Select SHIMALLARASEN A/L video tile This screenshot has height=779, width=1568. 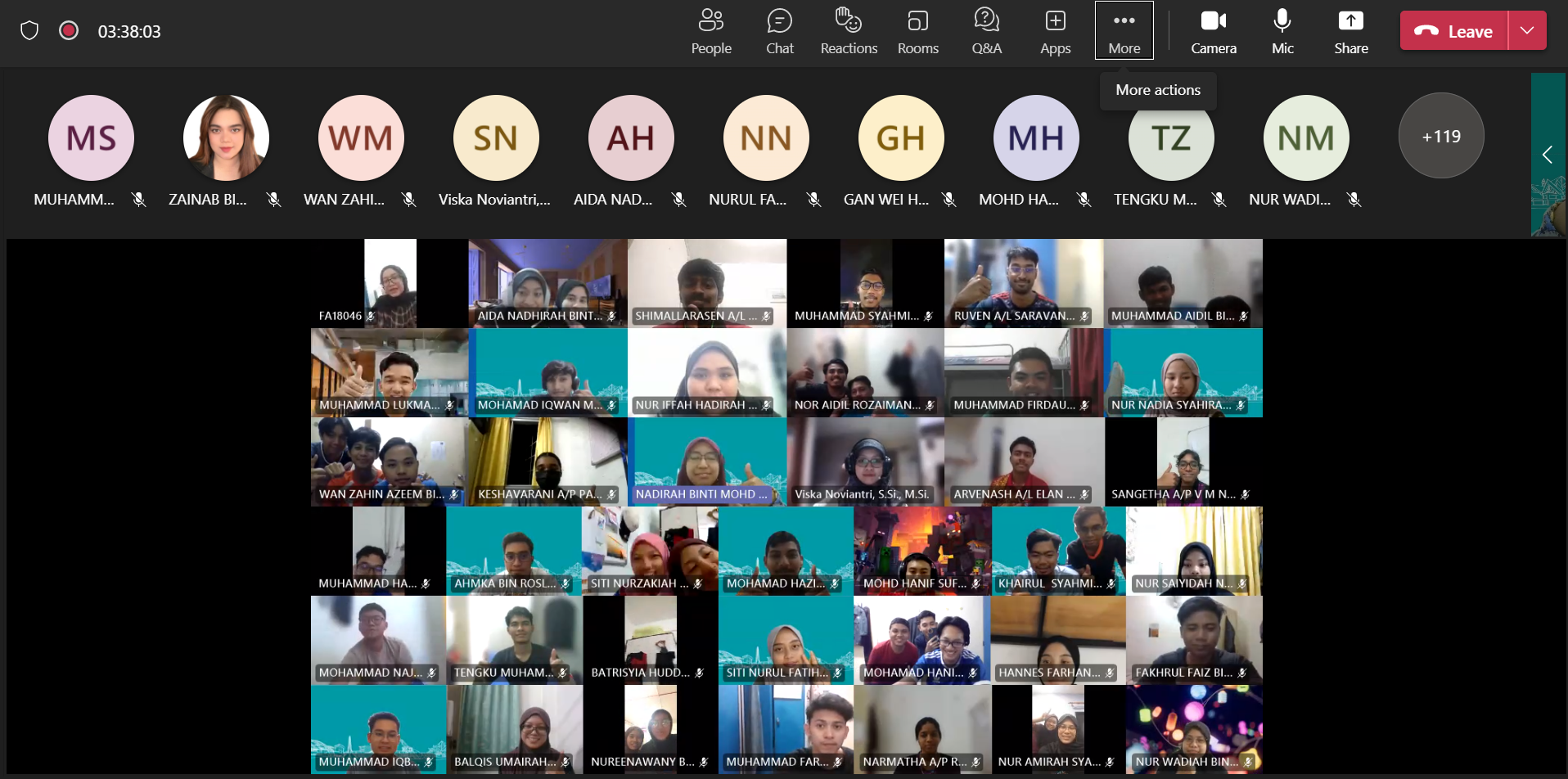click(707, 283)
